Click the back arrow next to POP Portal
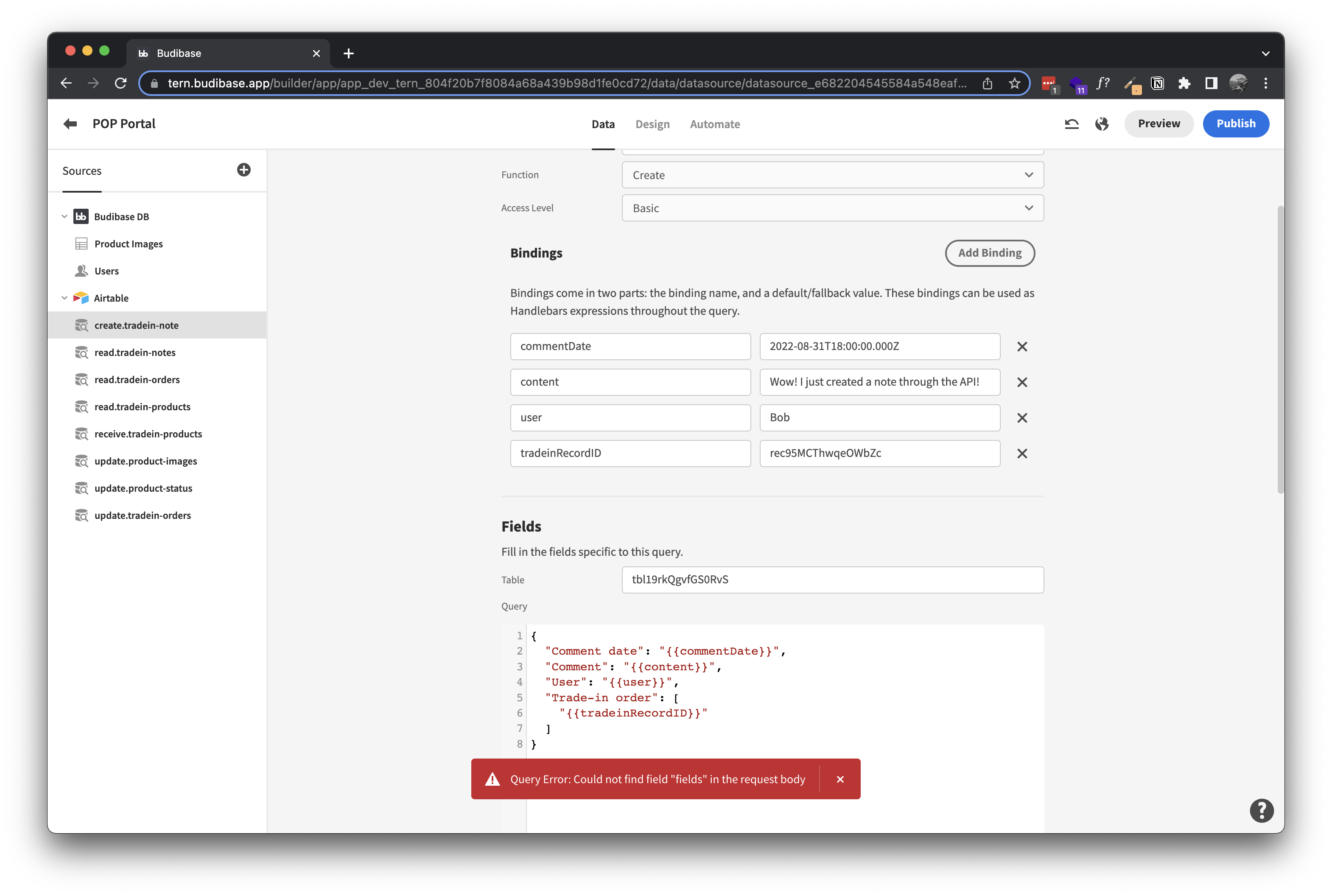Image resolution: width=1332 pixels, height=896 pixels. pos(70,124)
